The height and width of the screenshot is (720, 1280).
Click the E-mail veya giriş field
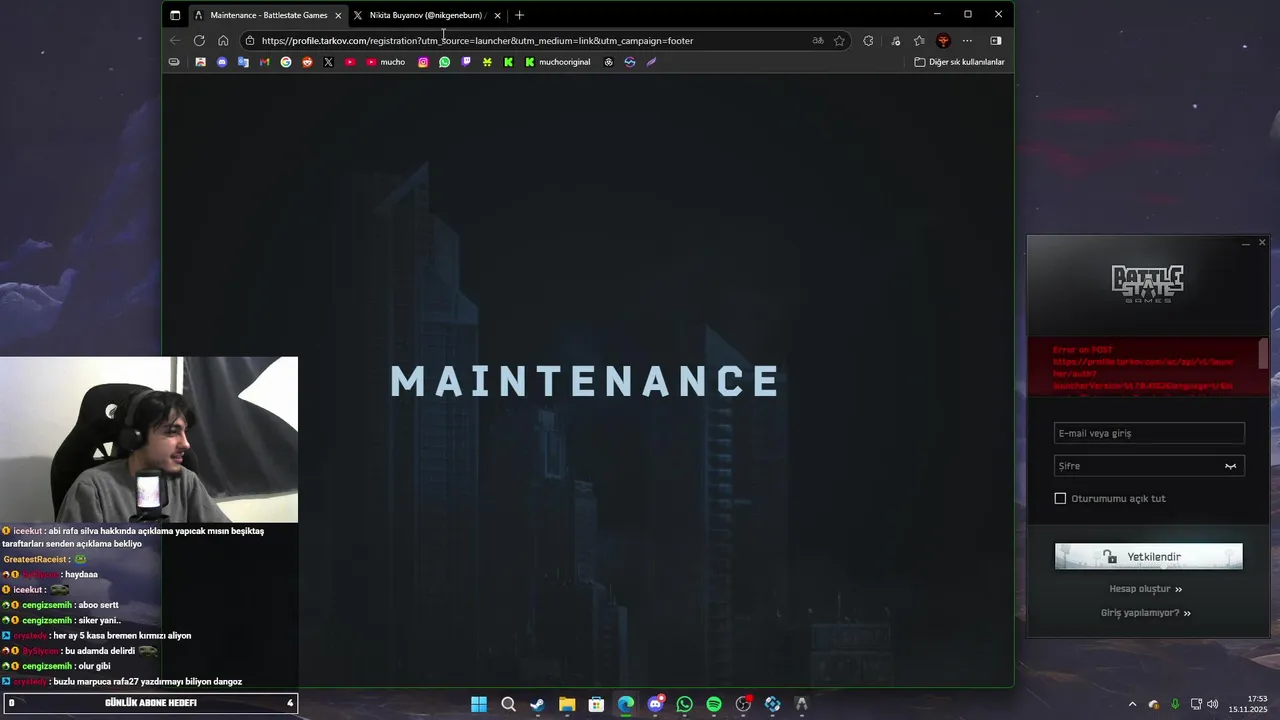[x=1149, y=433]
